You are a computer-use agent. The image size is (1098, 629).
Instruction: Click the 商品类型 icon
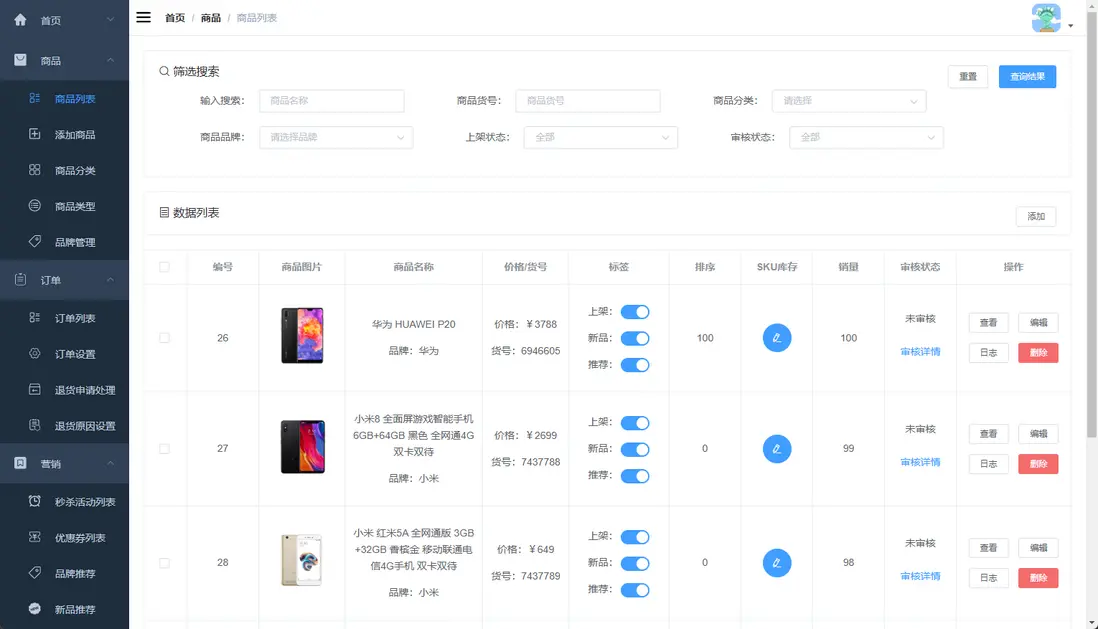coord(34,205)
